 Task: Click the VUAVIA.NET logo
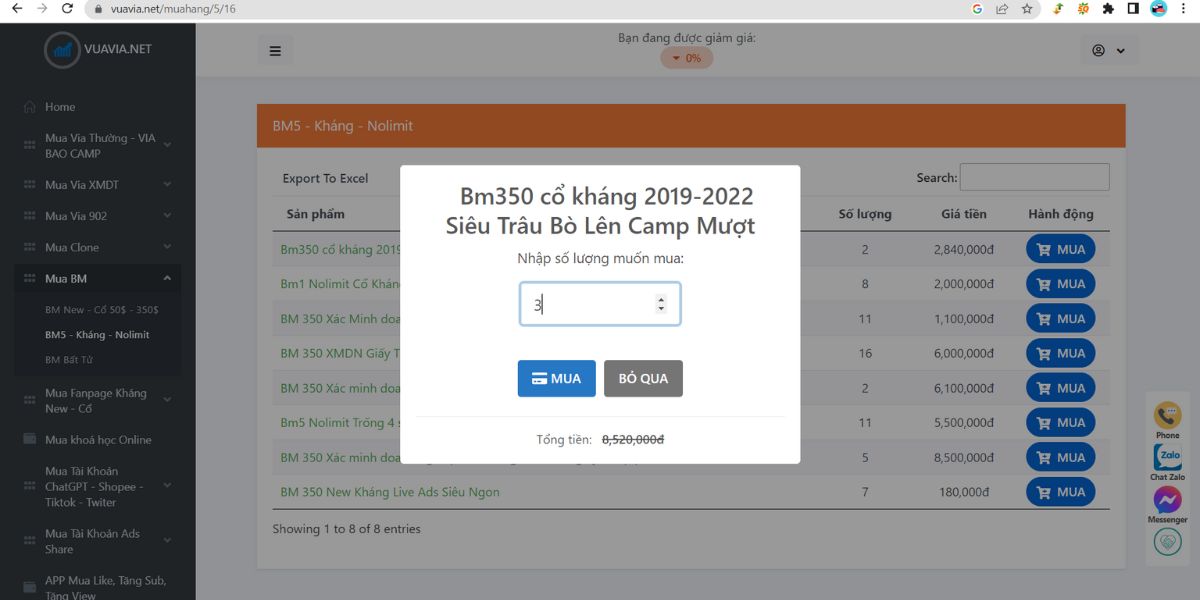[98, 49]
